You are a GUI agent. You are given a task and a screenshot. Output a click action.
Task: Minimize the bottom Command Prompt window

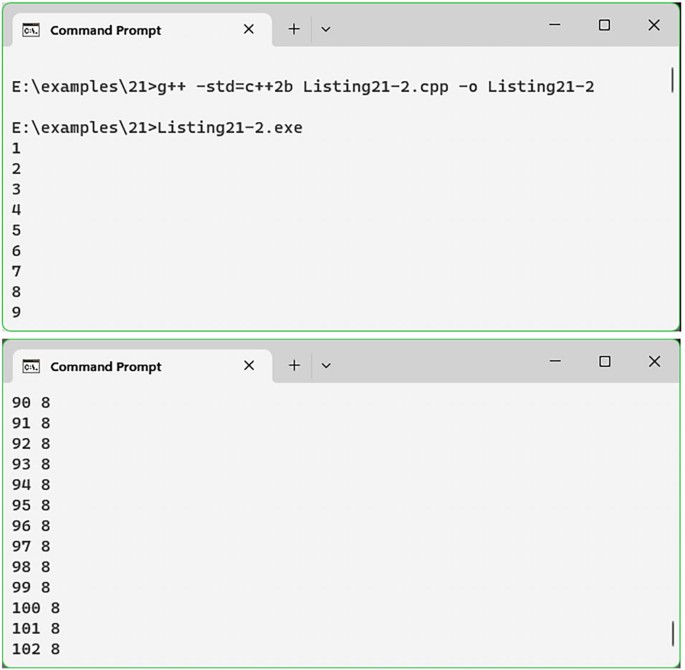click(x=555, y=361)
